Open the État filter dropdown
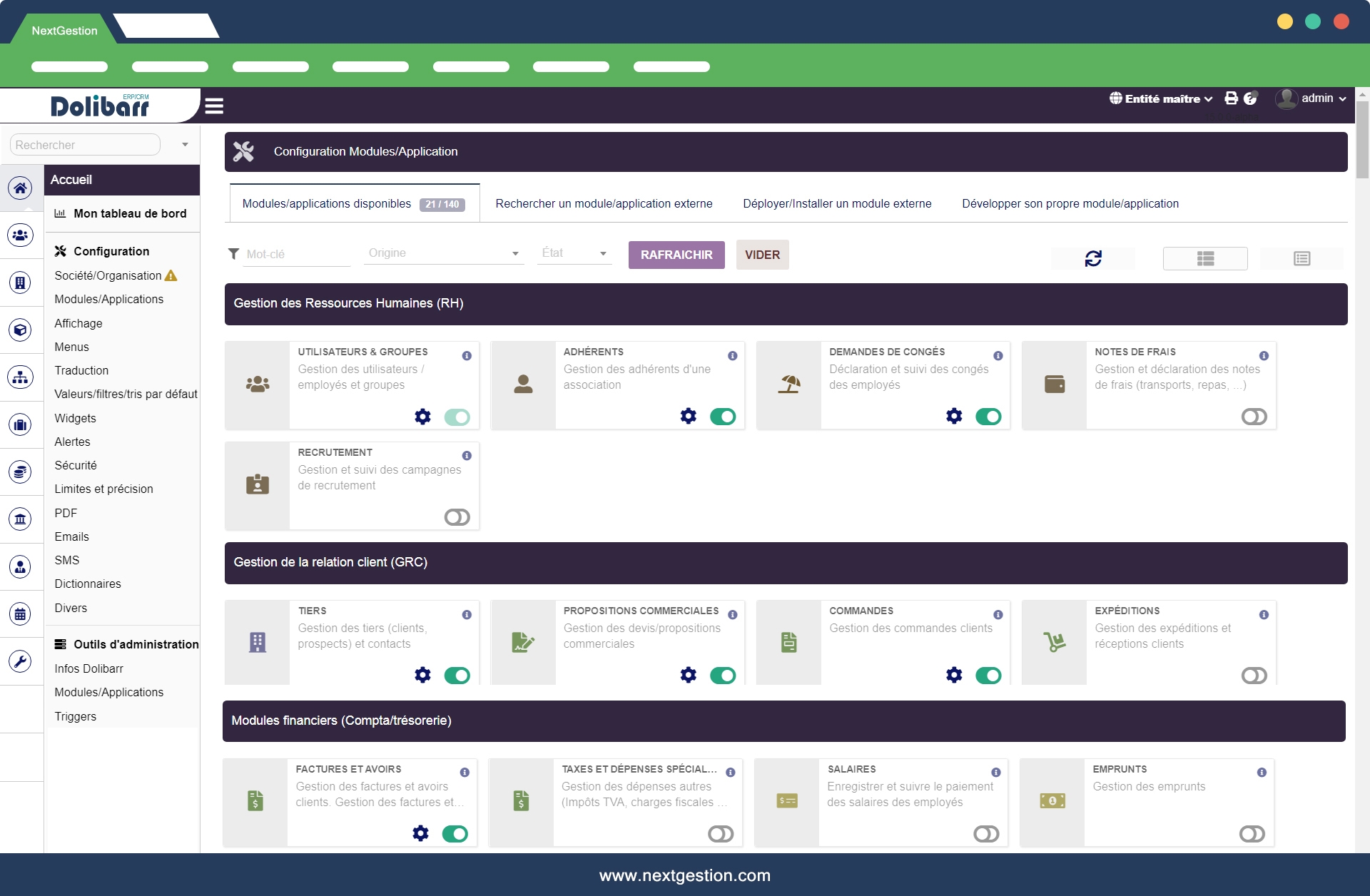 pos(574,253)
